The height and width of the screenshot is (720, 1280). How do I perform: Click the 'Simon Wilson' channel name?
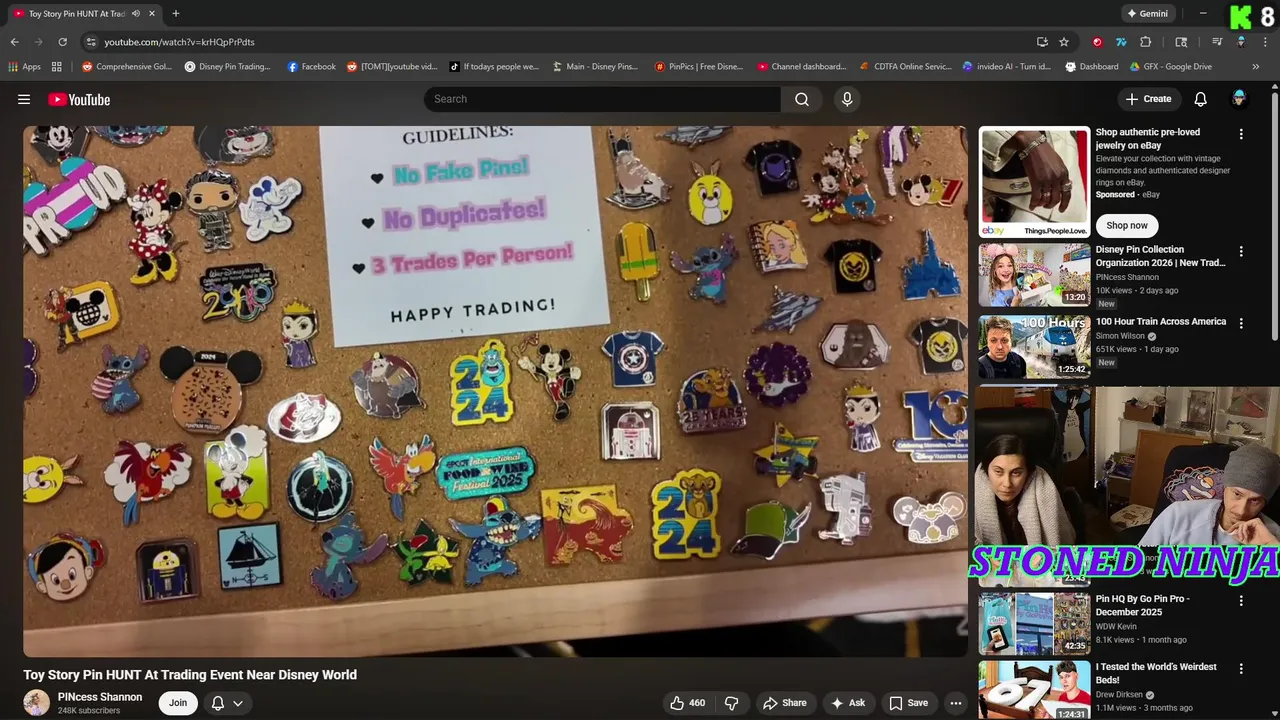pyautogui.click(x=1120, y=336)
